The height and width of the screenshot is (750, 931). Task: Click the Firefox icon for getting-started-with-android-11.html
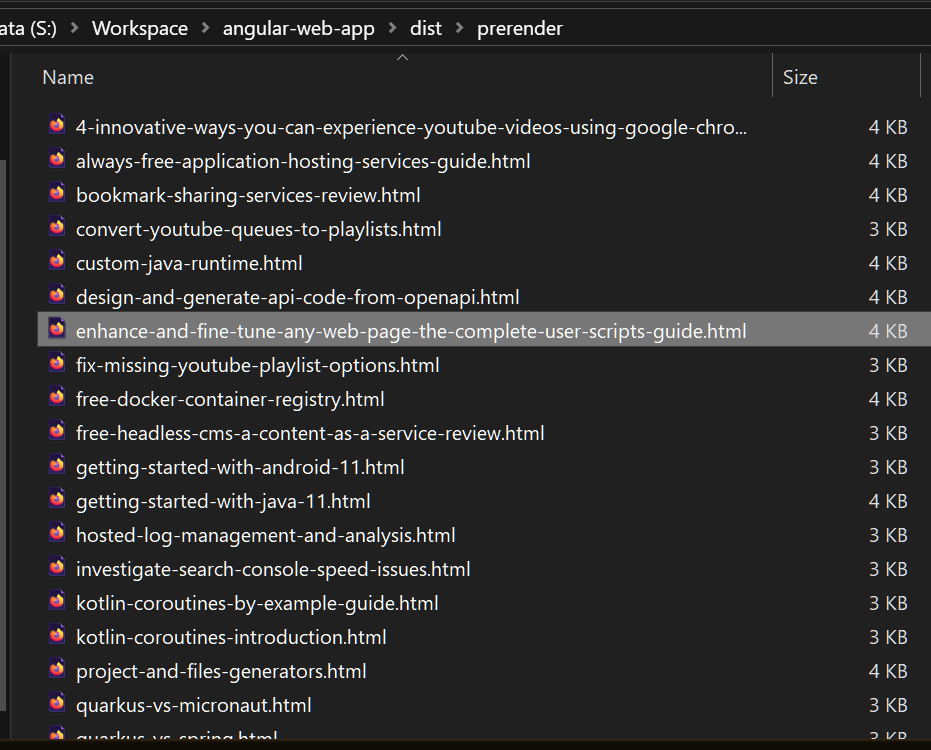[57, 466]
